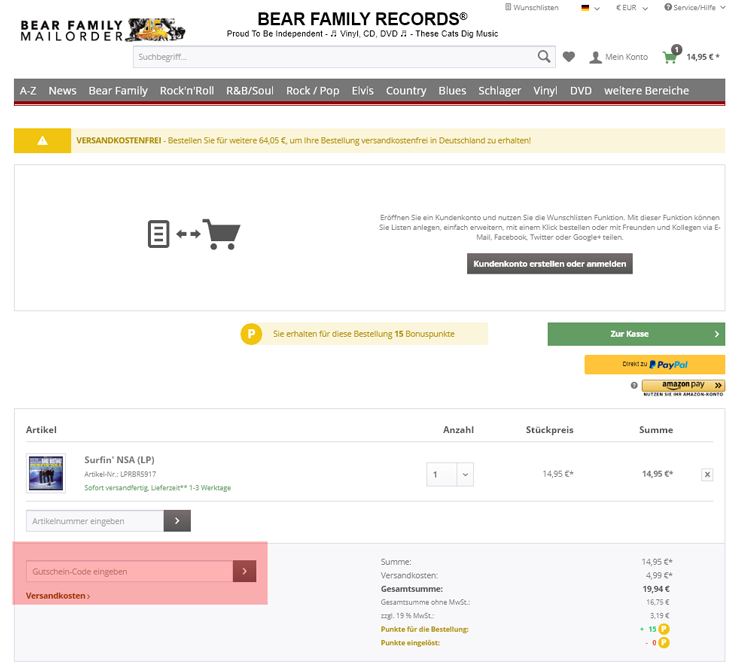Viewport: 740px width, 669px height.
Task: Click into Gutschein-Code eingeben field
Action: coord(130,571)
